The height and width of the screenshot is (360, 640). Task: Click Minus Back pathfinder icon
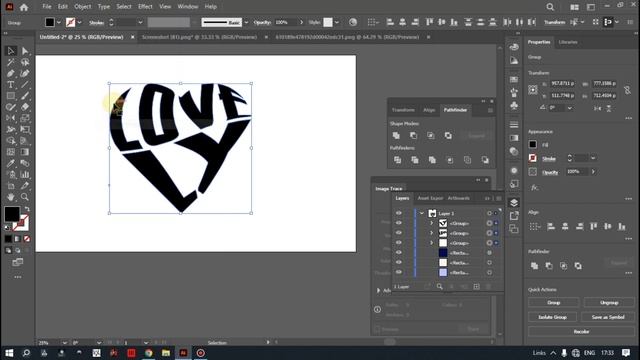pyautogui.click(x=485, y=160)
